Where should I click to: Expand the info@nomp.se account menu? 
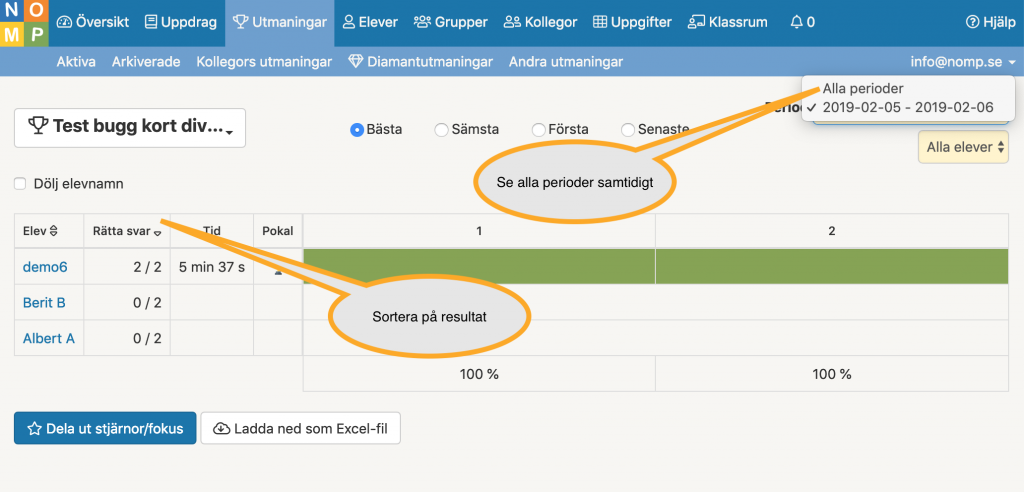[x=963, y=62]
